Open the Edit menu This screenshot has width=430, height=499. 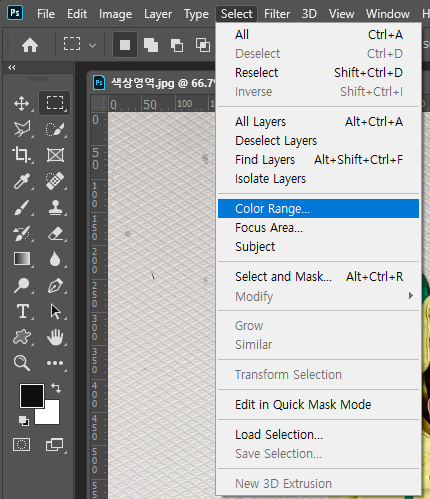77,14
